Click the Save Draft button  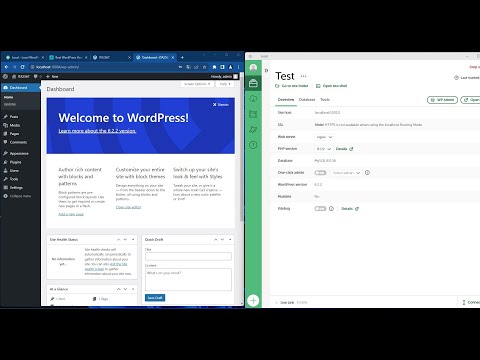coord(155,298)
